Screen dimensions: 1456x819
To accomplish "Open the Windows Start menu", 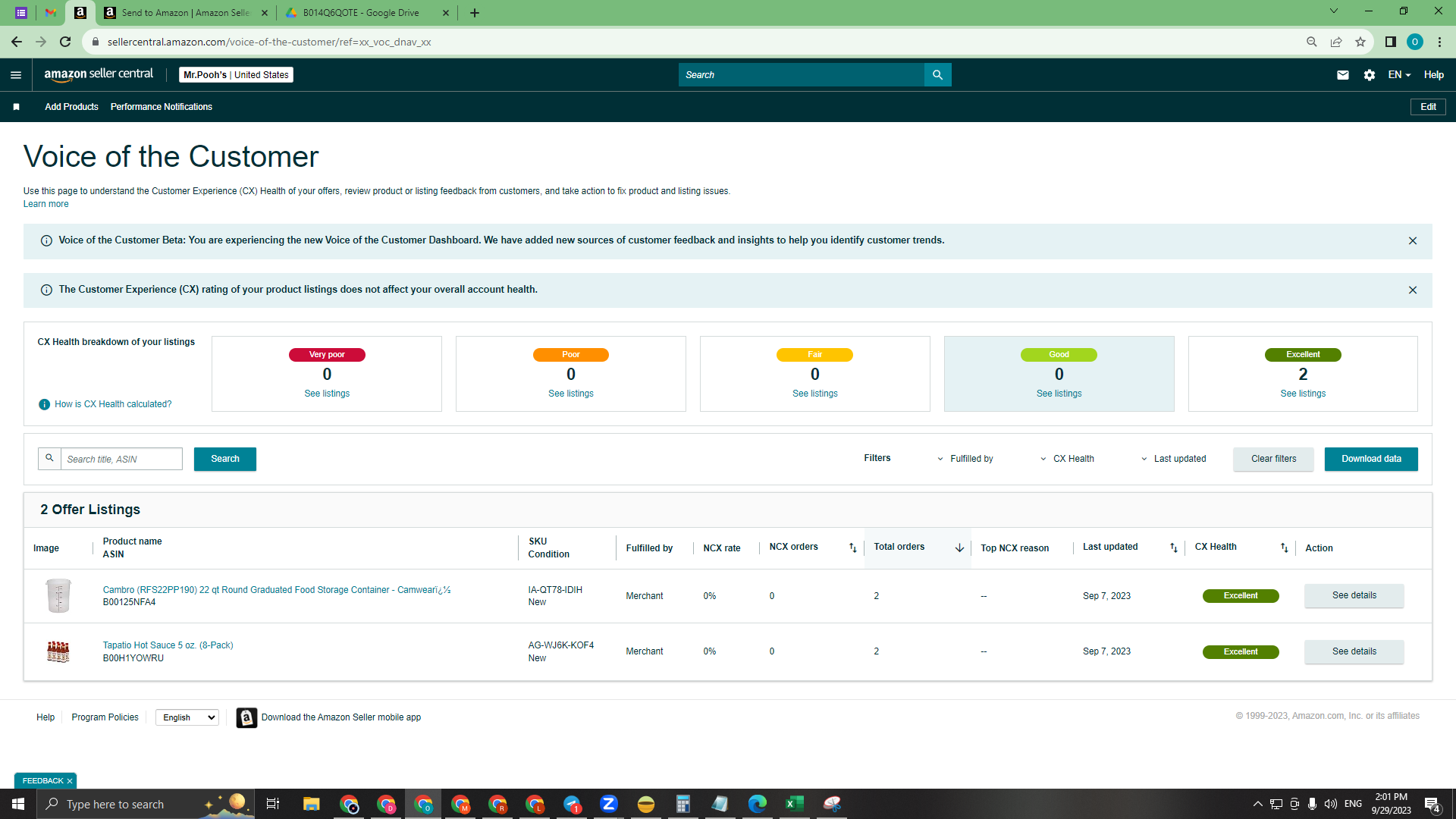I will (18, 804).
